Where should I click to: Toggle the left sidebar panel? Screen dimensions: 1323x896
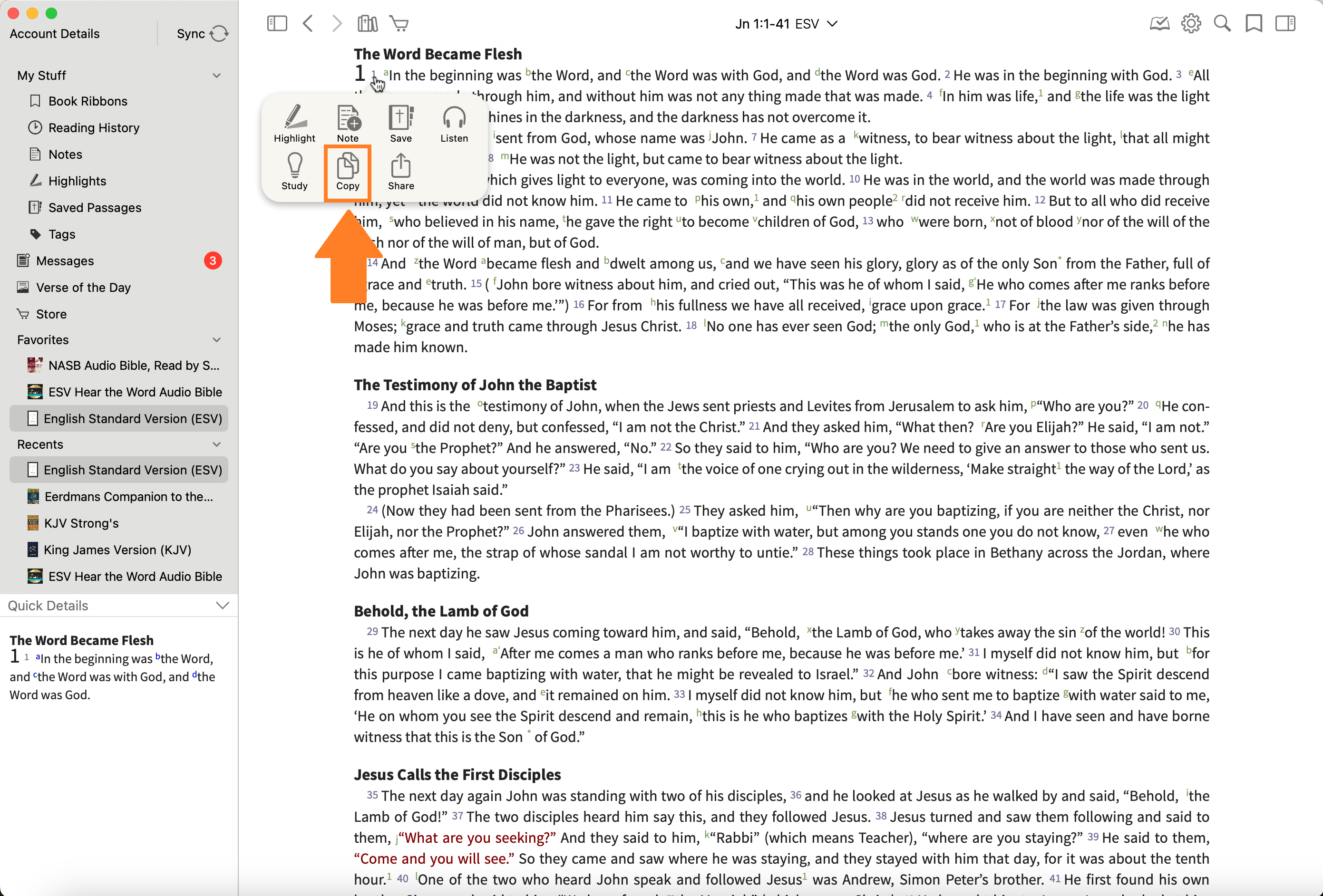(277, 23)
